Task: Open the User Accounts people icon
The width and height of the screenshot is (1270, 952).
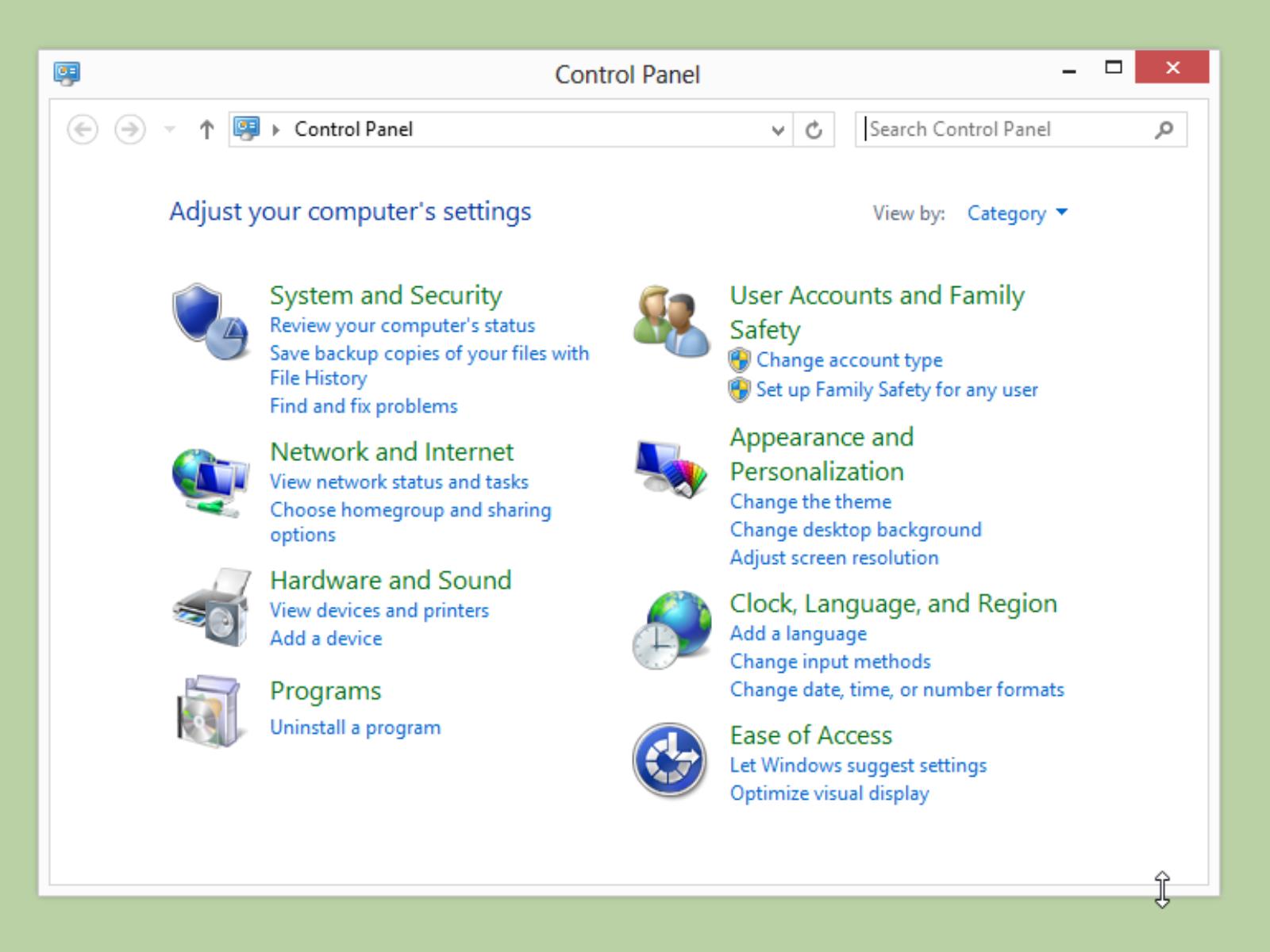Action: coord(672,321)
